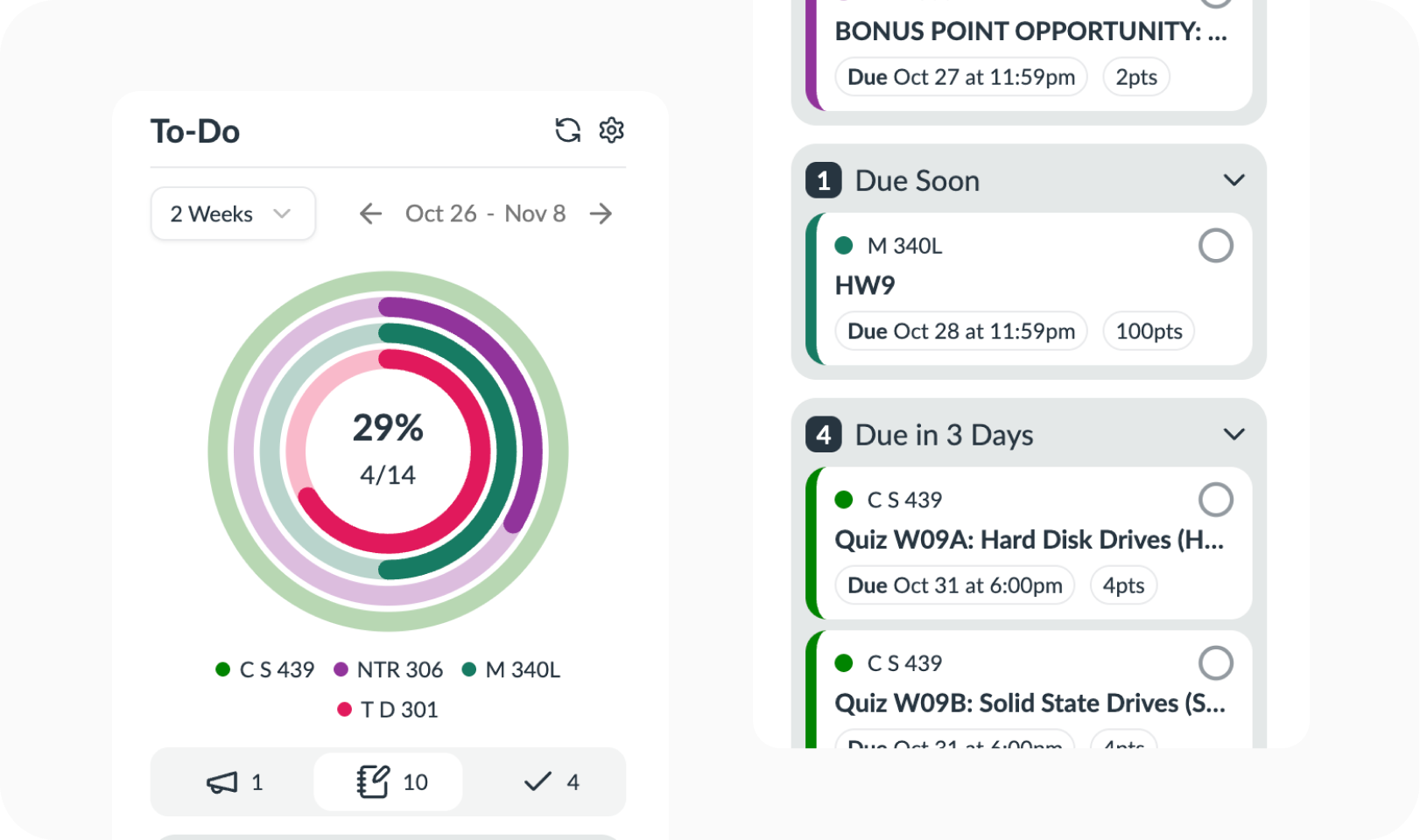Open the 2 Weeks range dropdown
Image resolution: width=1420 pixels, height=840 pixels.
click(232, 213)
